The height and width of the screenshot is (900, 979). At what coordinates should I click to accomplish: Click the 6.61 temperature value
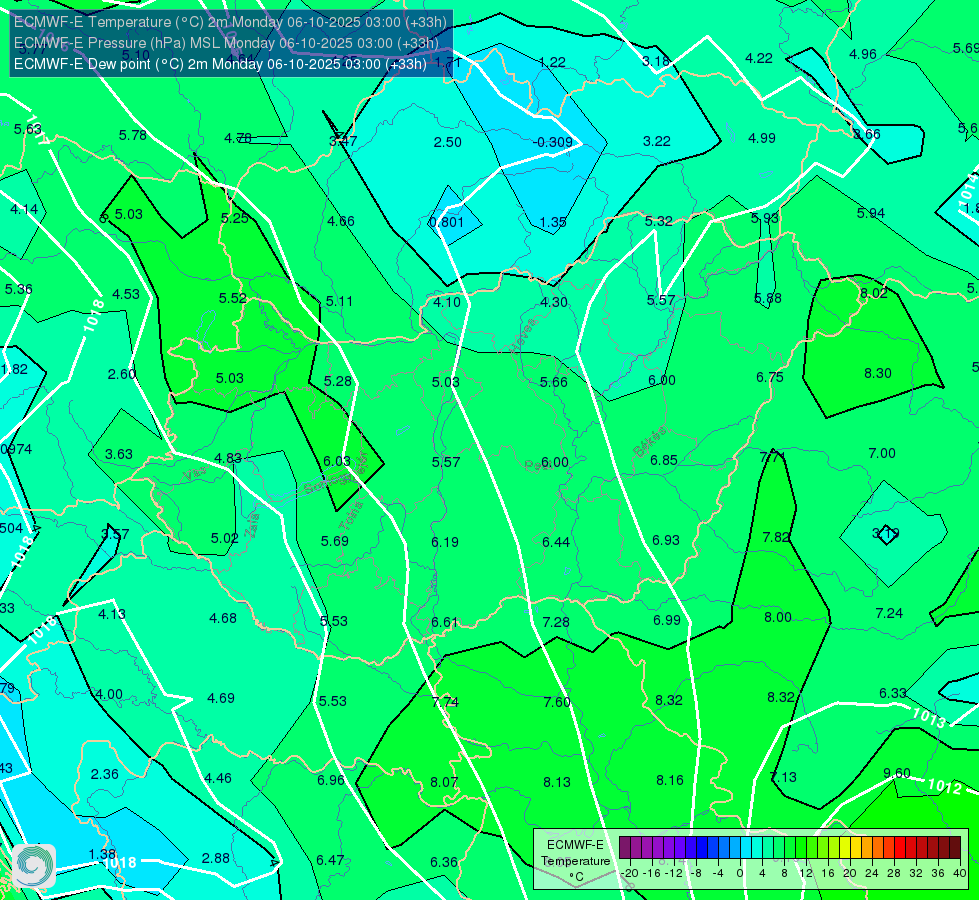(445, 622)
